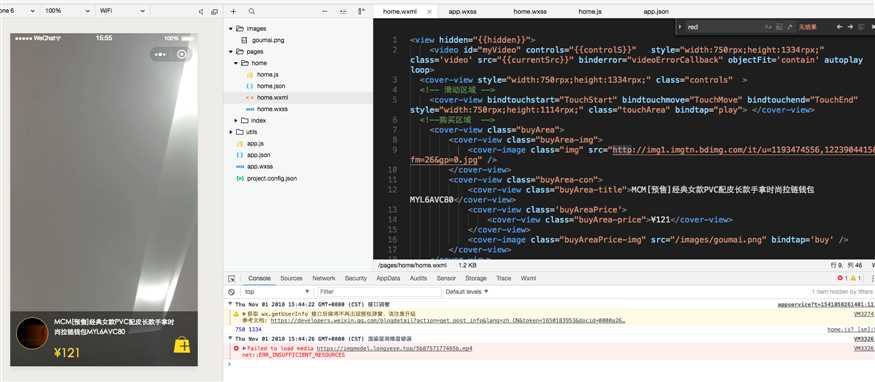Click the plus icon to add file

233,11
